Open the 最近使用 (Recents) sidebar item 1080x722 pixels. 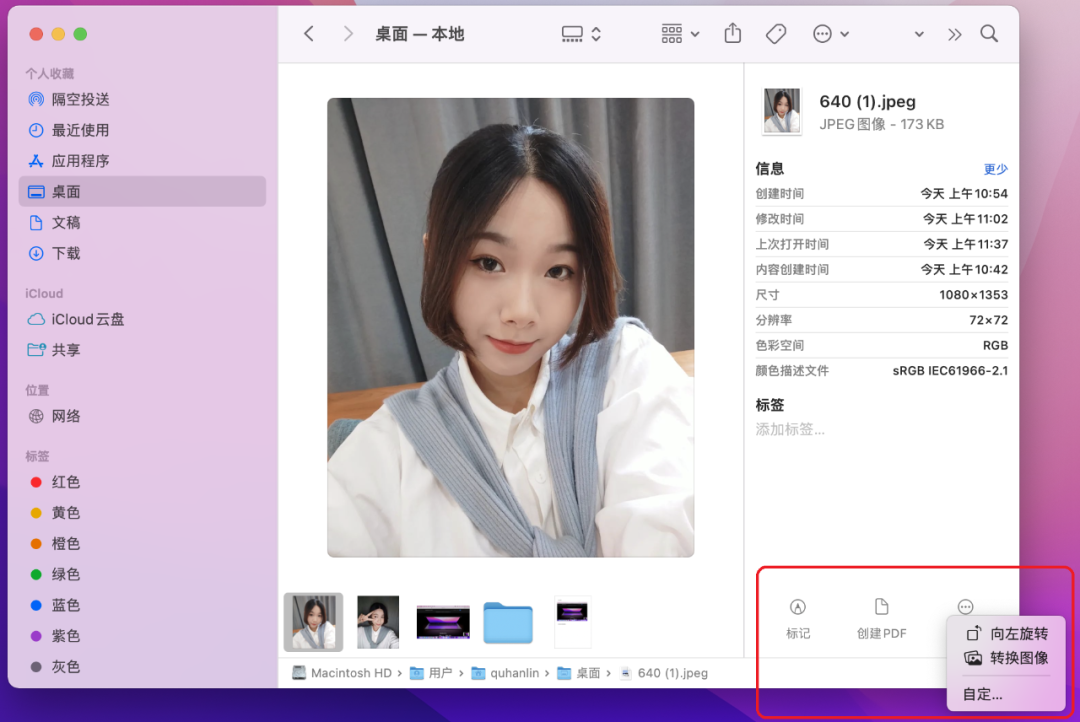coord(79,130)
